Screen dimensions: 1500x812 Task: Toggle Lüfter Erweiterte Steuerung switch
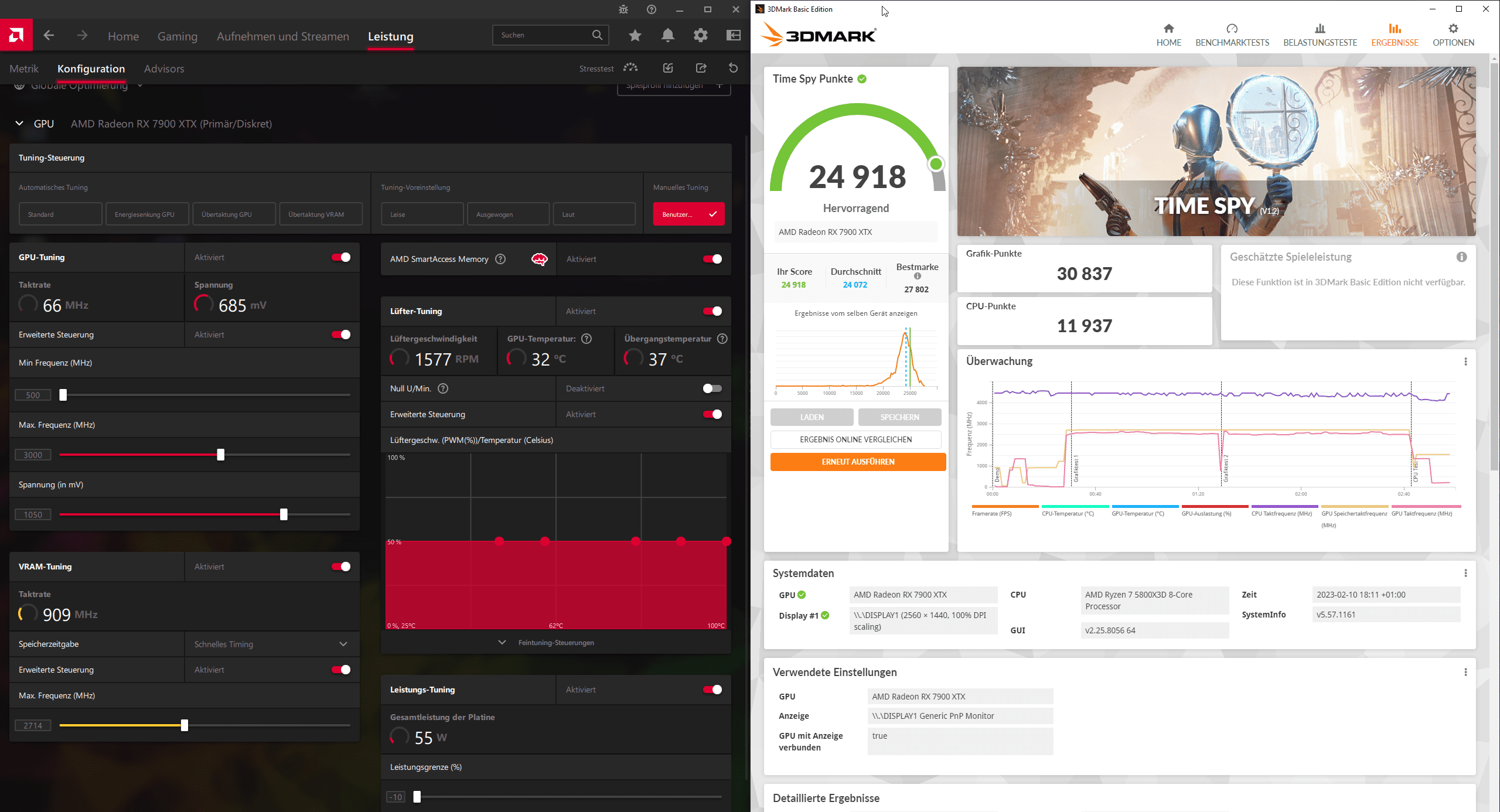click(x=712, y=414)
